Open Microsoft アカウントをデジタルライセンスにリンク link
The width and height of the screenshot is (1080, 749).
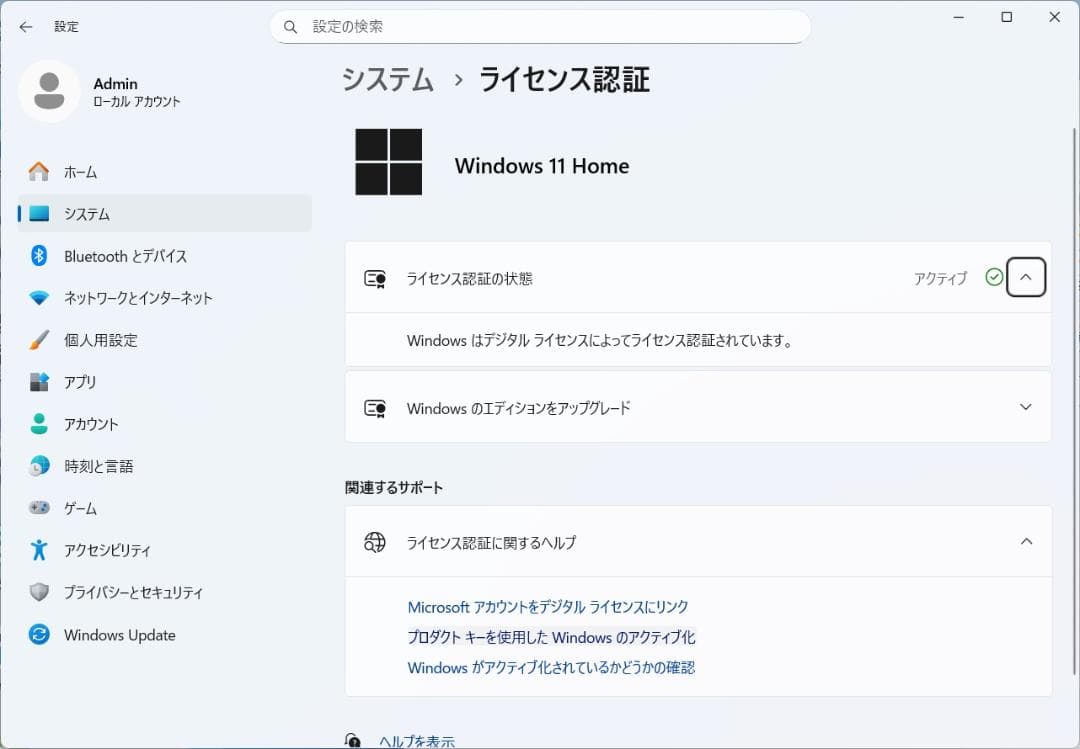point(550,607)
